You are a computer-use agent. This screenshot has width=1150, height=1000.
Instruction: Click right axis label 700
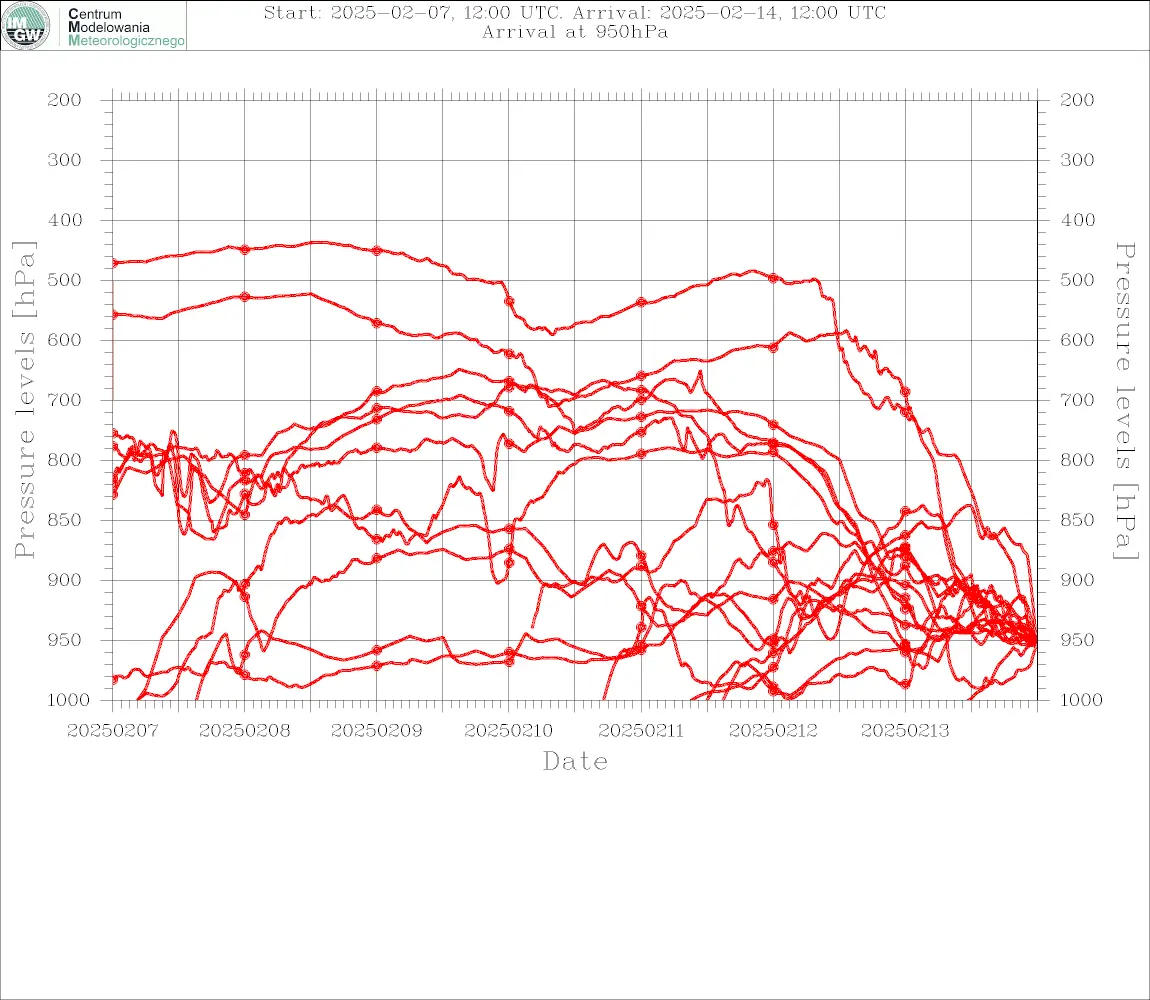click(1077, 401)
